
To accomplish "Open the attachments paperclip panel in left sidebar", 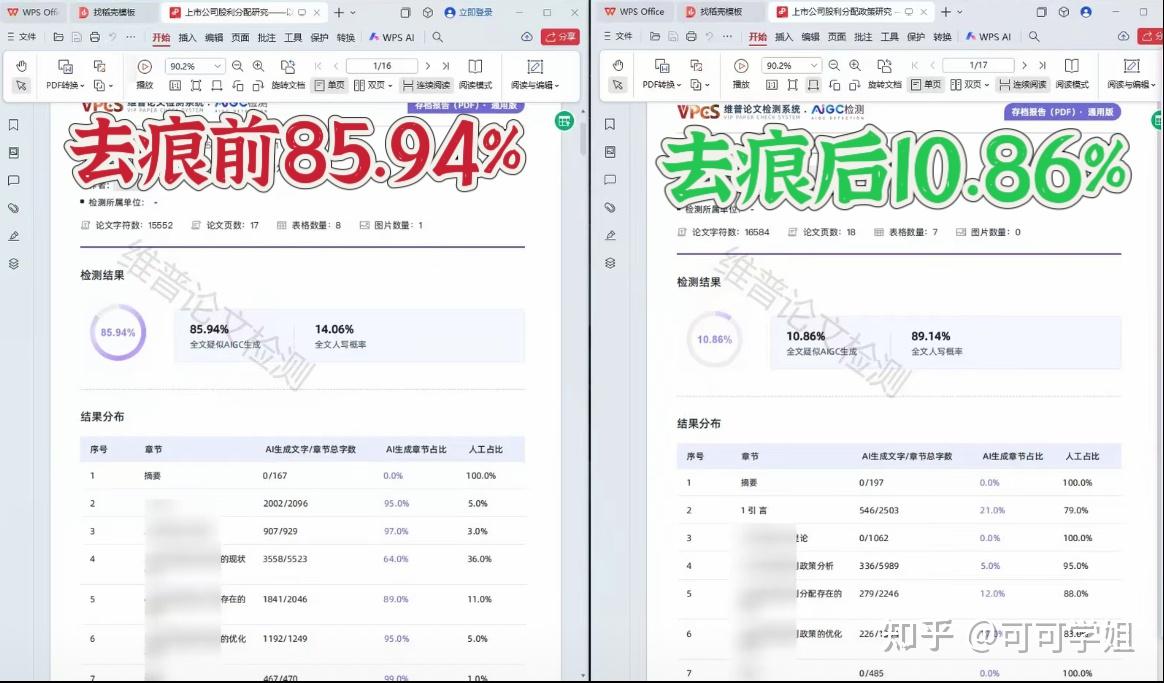I will pyautogui.click(x=13, y=209).
